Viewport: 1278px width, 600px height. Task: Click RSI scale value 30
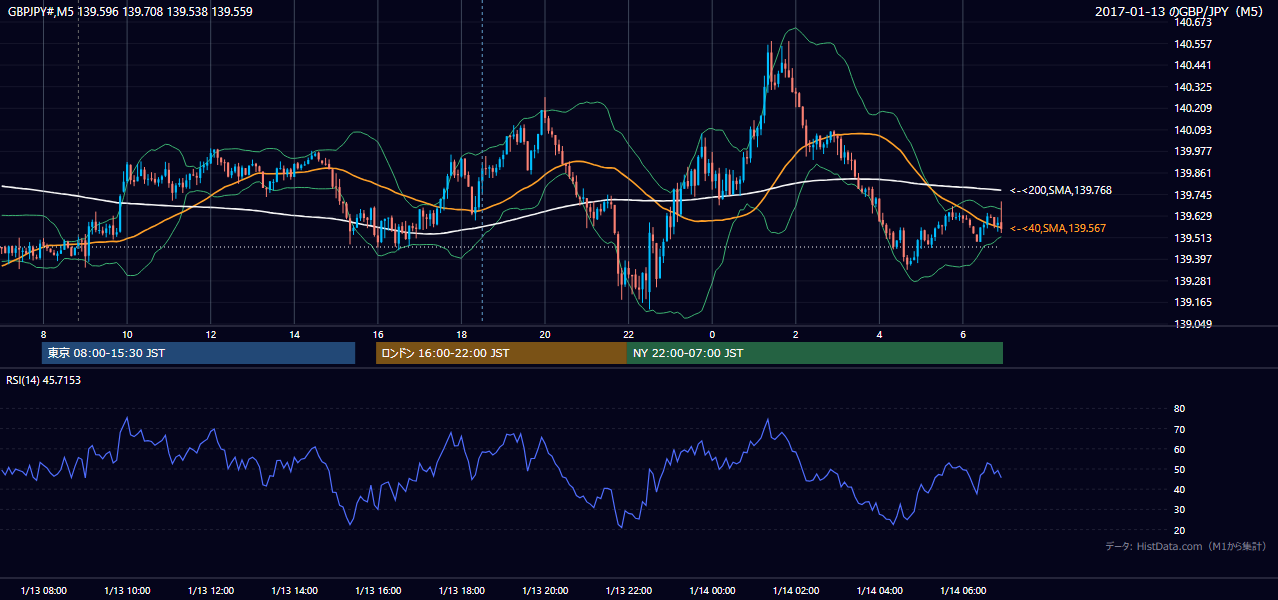click(1180, 509)
